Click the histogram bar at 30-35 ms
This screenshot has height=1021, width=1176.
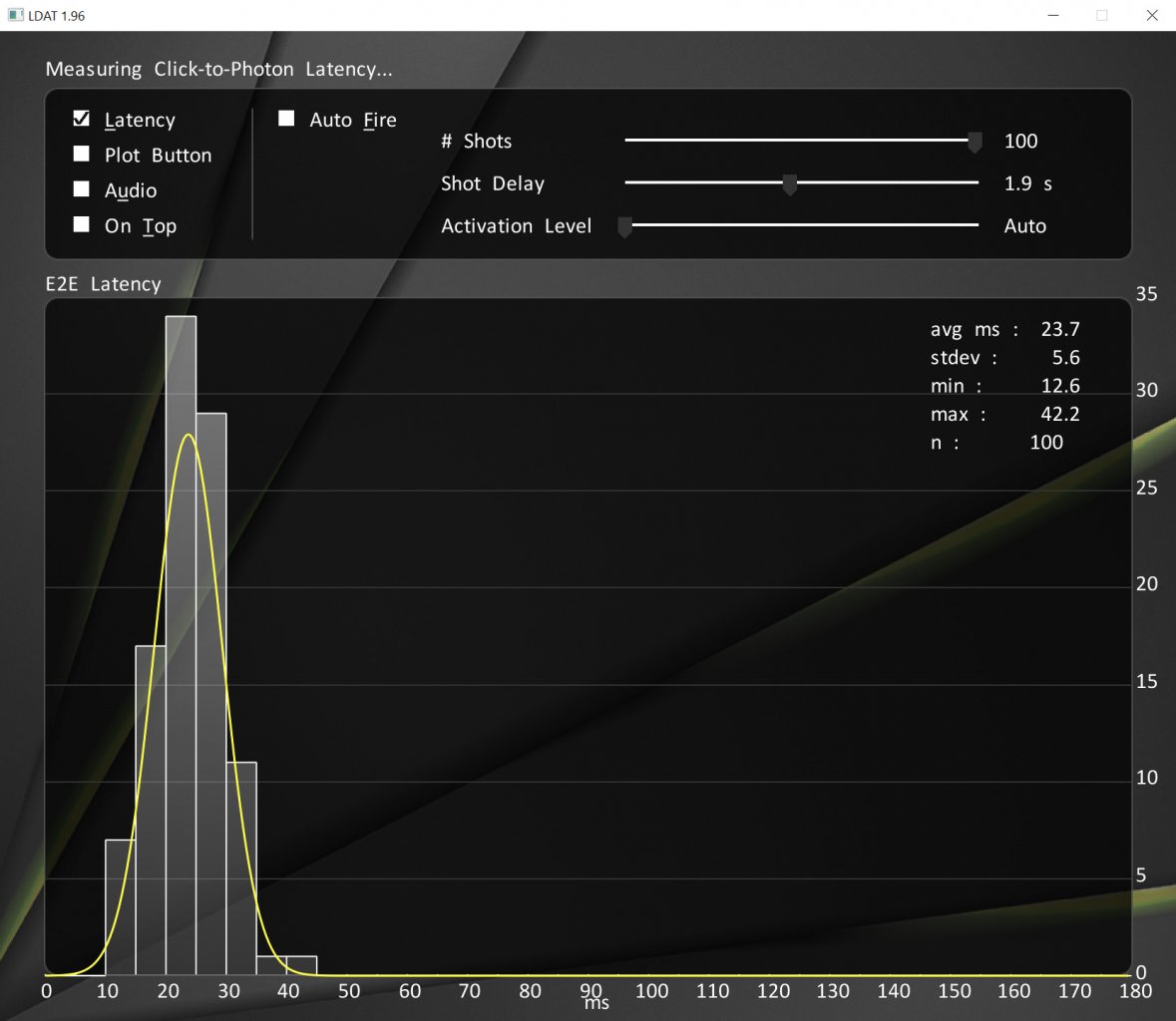[x=241, y=868]
